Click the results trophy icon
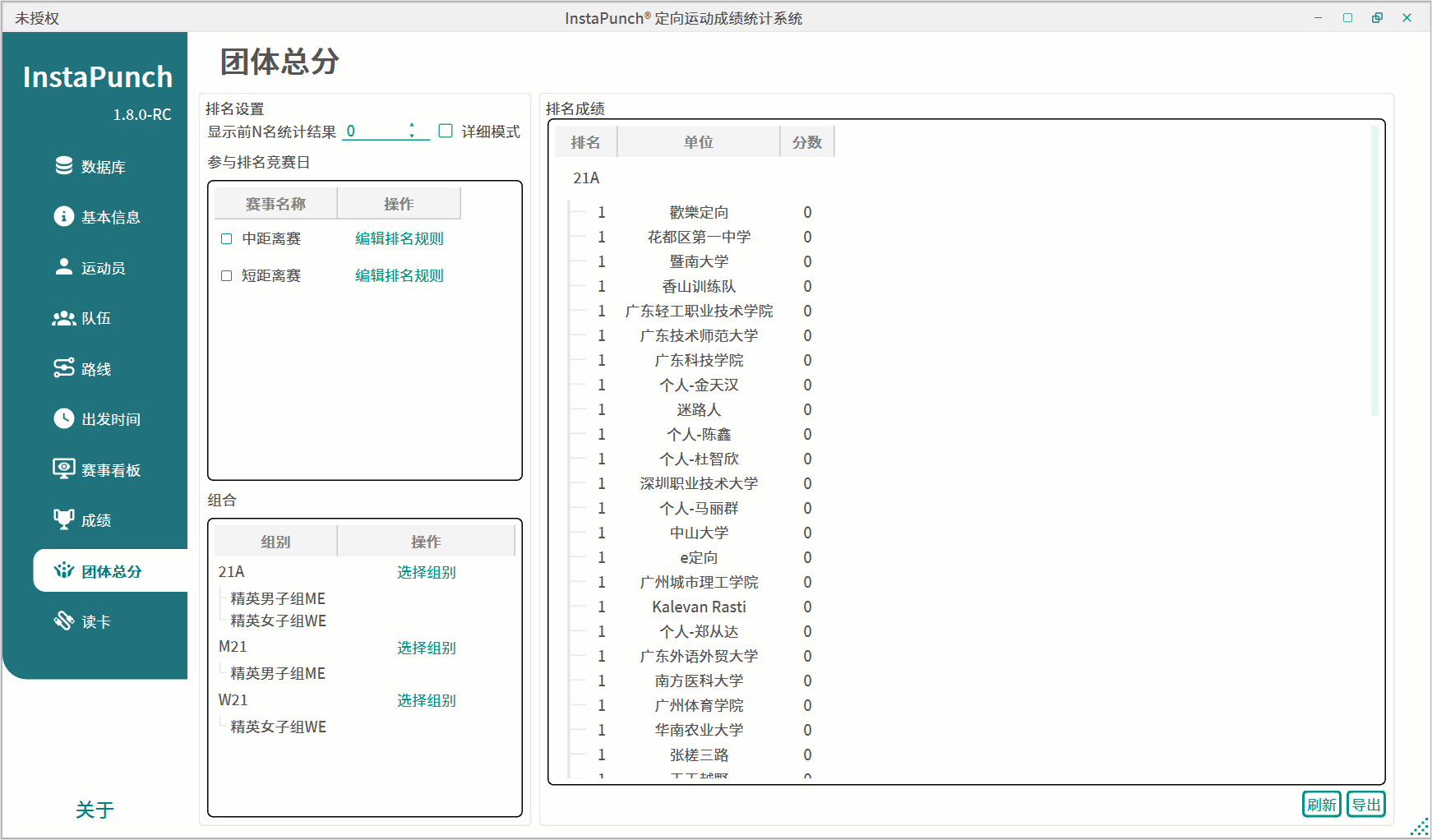Image resolution: width=1432 pixels, height=840 pixels. tap(64, 519)
